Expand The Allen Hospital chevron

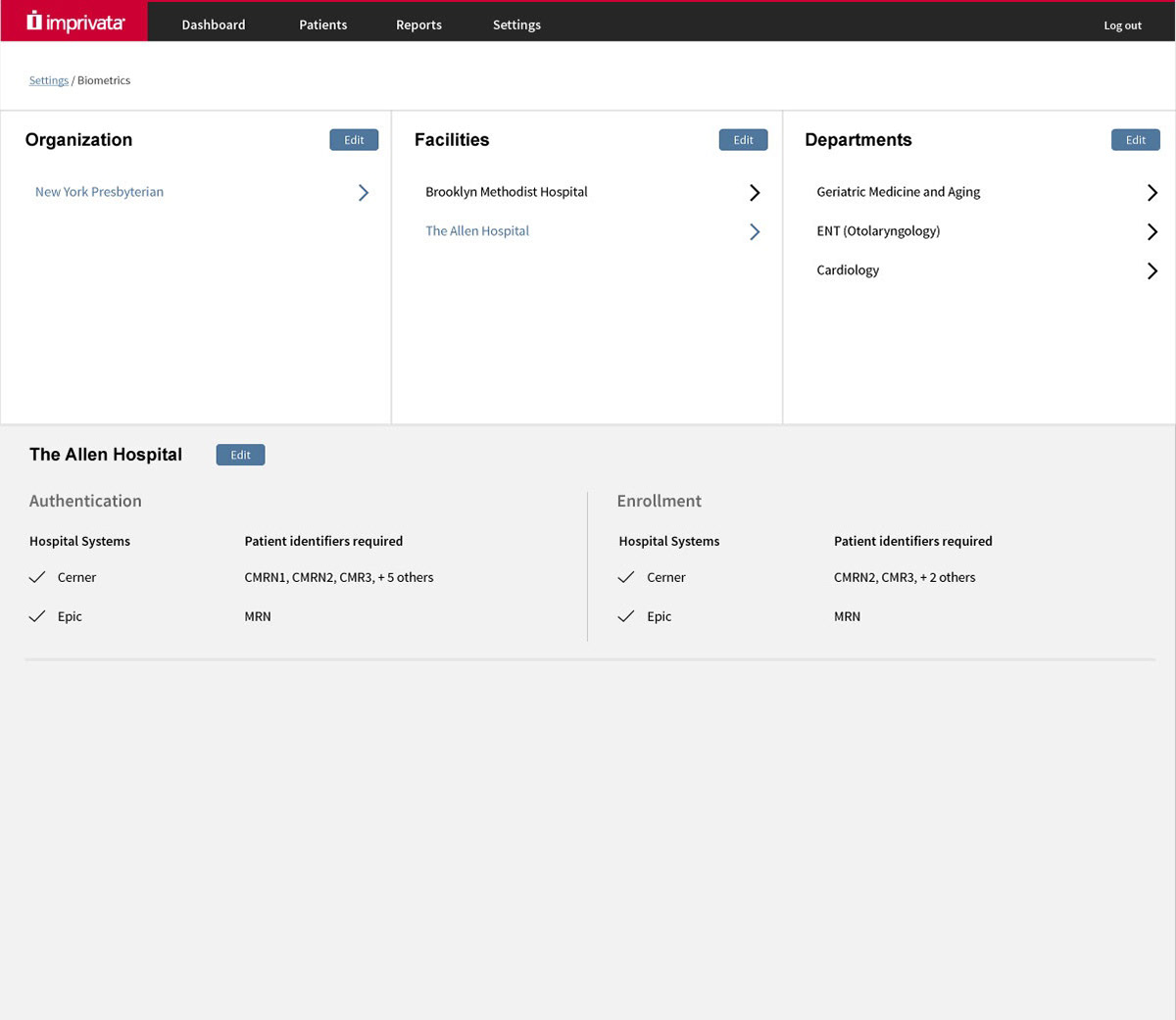click(x=755, y=232)
